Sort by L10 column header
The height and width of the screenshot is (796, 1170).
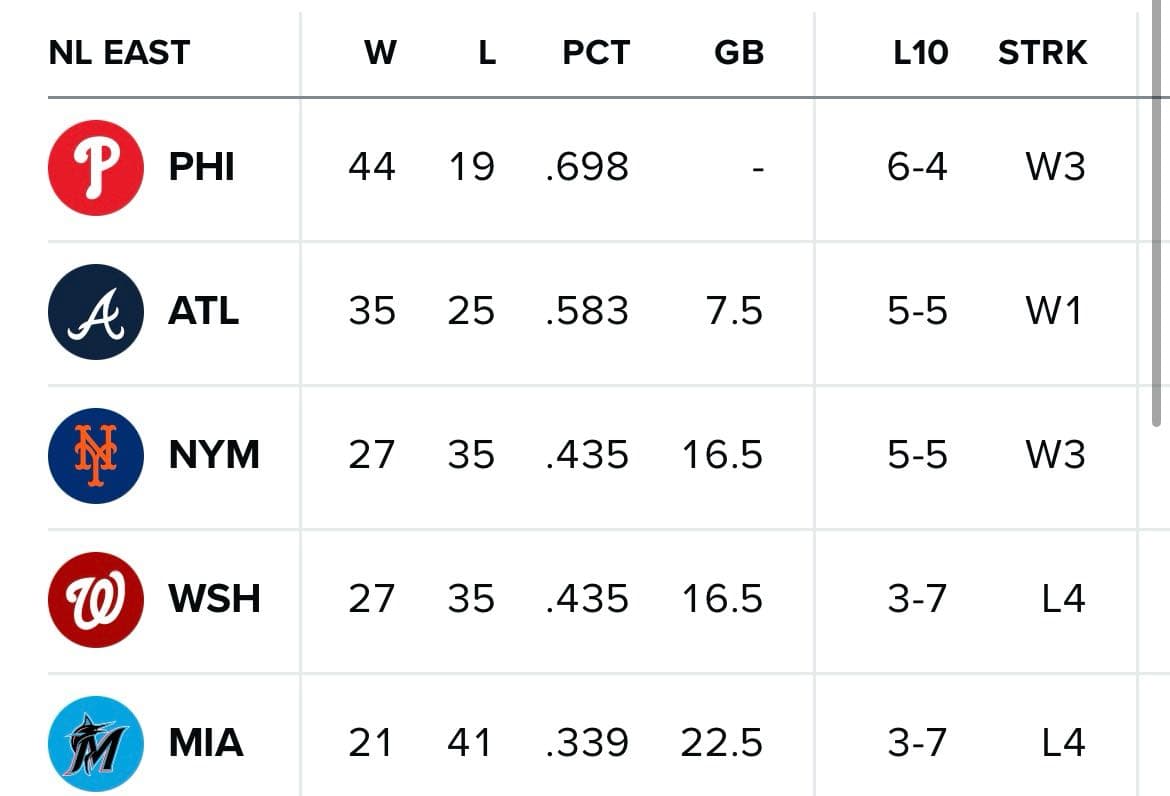920,52
